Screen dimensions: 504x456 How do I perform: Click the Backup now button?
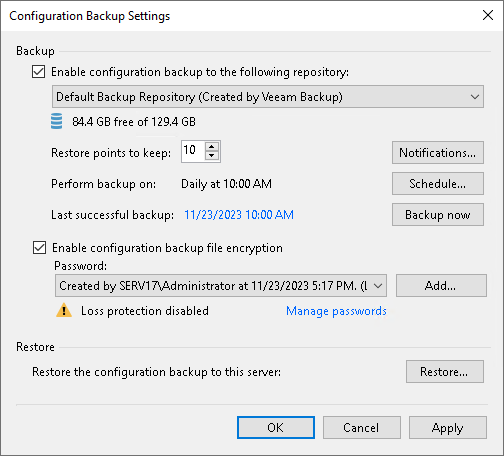click(438, 215)
